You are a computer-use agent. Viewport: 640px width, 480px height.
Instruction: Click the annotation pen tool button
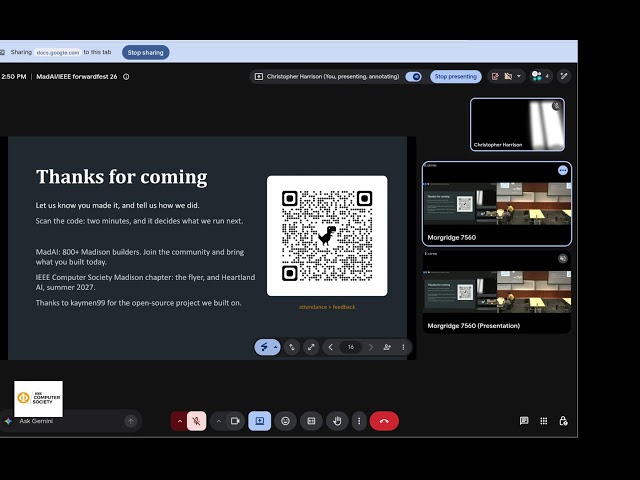tap(264, 347)
